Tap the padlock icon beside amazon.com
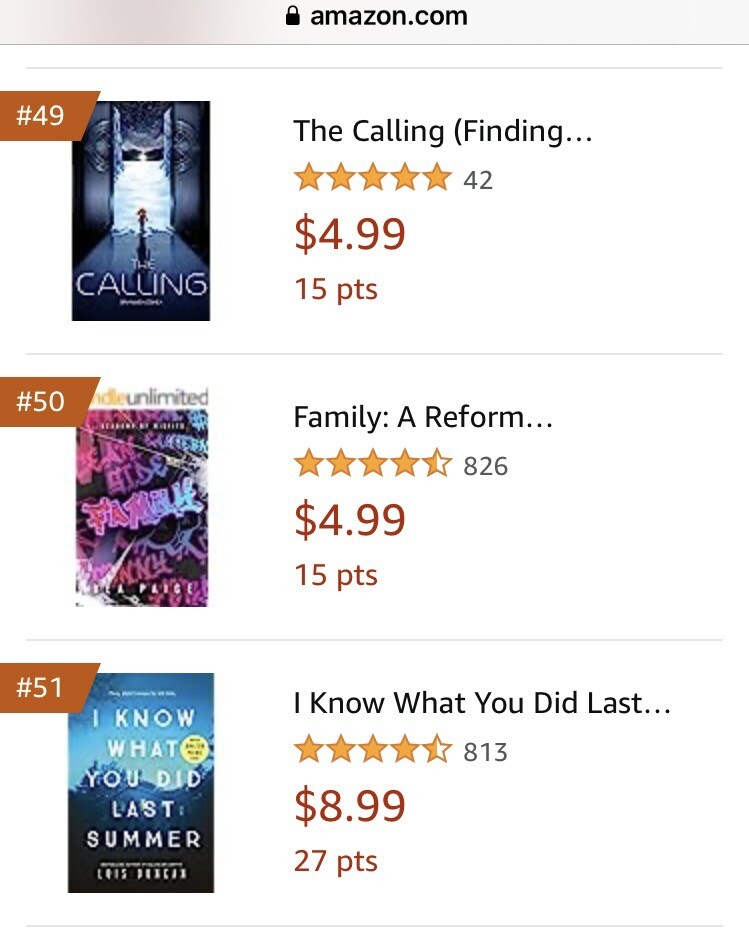The width and height of the screenshot is (749, 943). coord(293,17)
